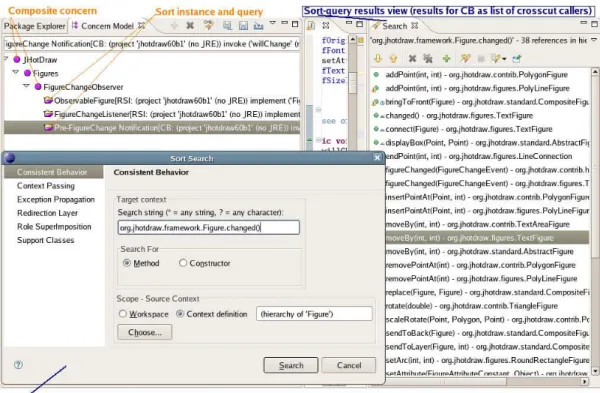Click the flashlight query icon in Concern Model toolbar
This screenshot has height=393, width=600.
point(209,26)
